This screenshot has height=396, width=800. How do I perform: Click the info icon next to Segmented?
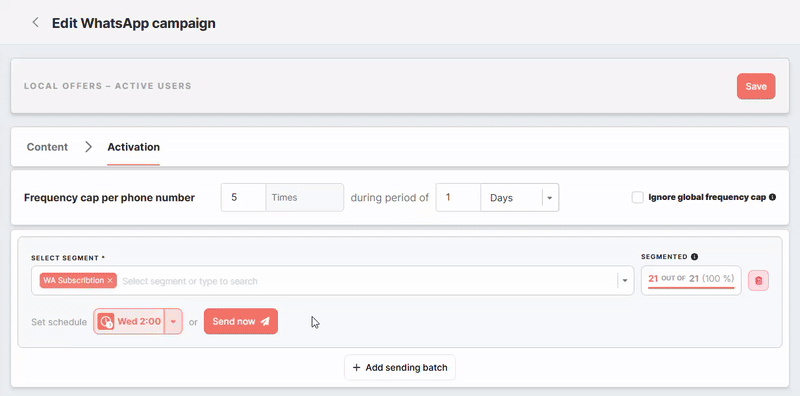(694, 257)
